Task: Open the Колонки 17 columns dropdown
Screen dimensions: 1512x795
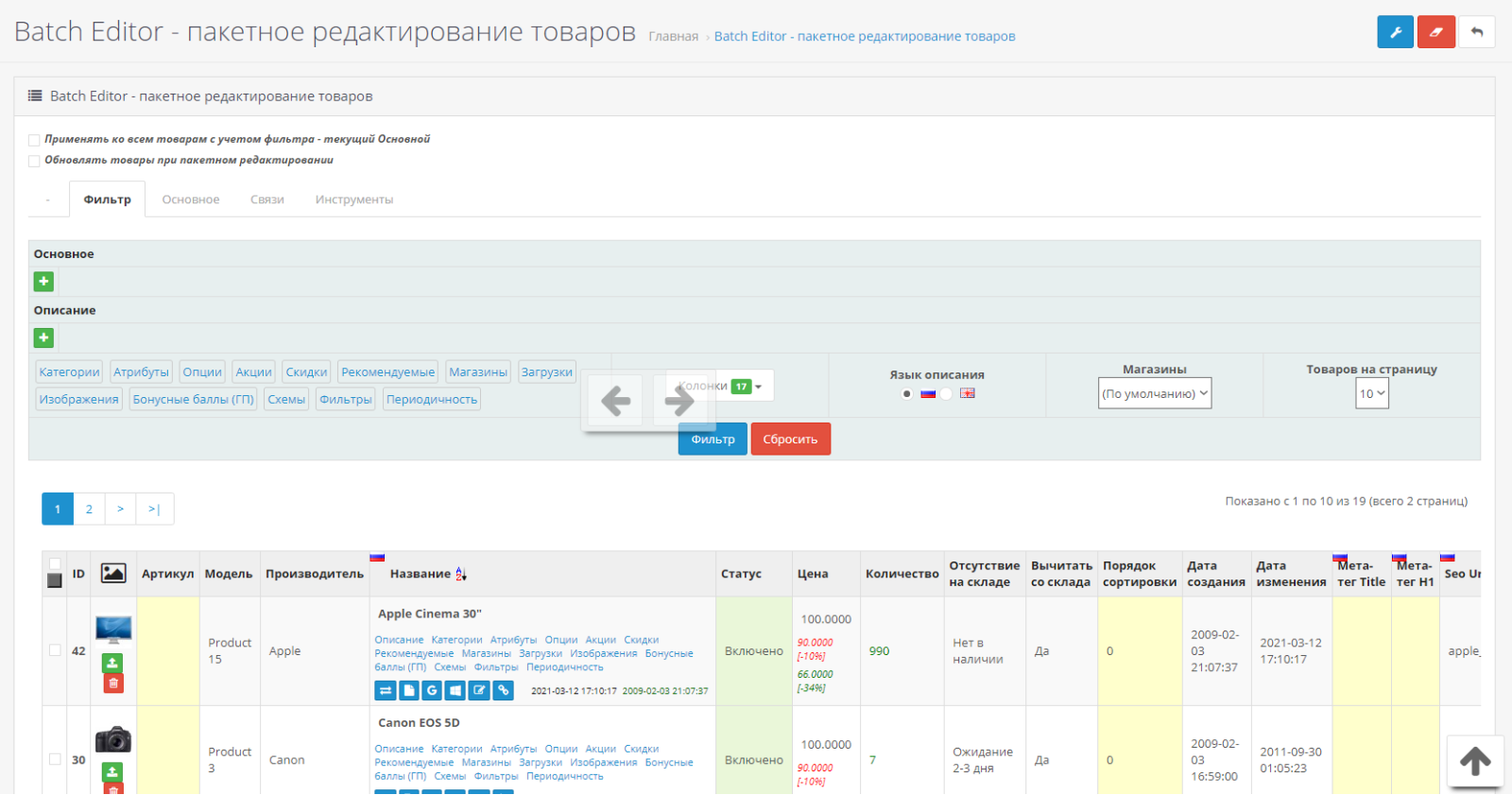Action: tap(721, 386)
